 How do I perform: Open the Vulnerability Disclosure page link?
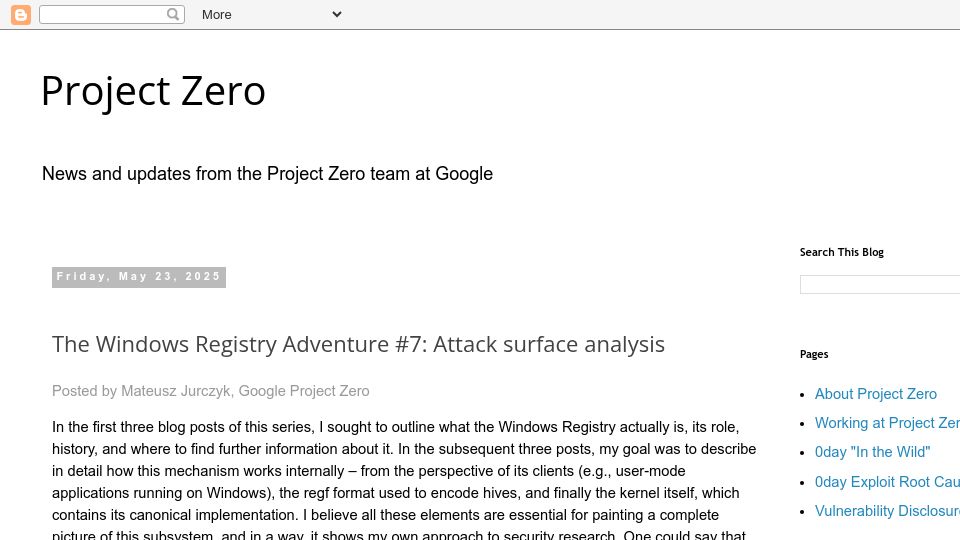click(887, 511)
